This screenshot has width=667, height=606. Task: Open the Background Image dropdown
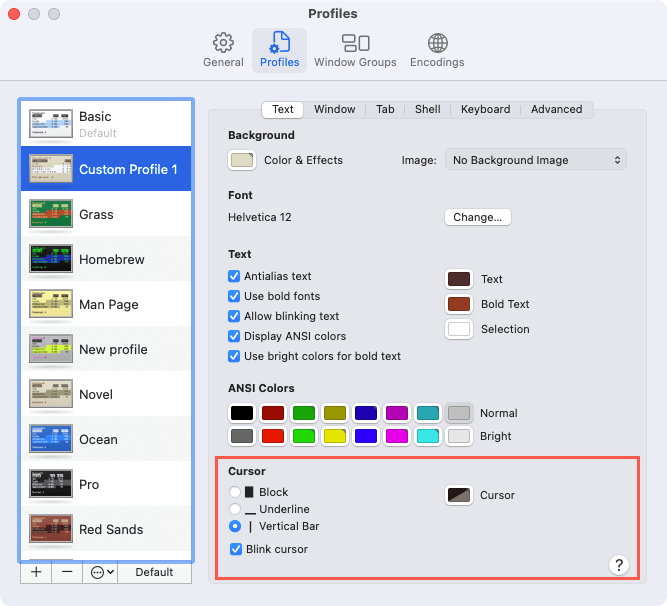click(x=536, y=160)
